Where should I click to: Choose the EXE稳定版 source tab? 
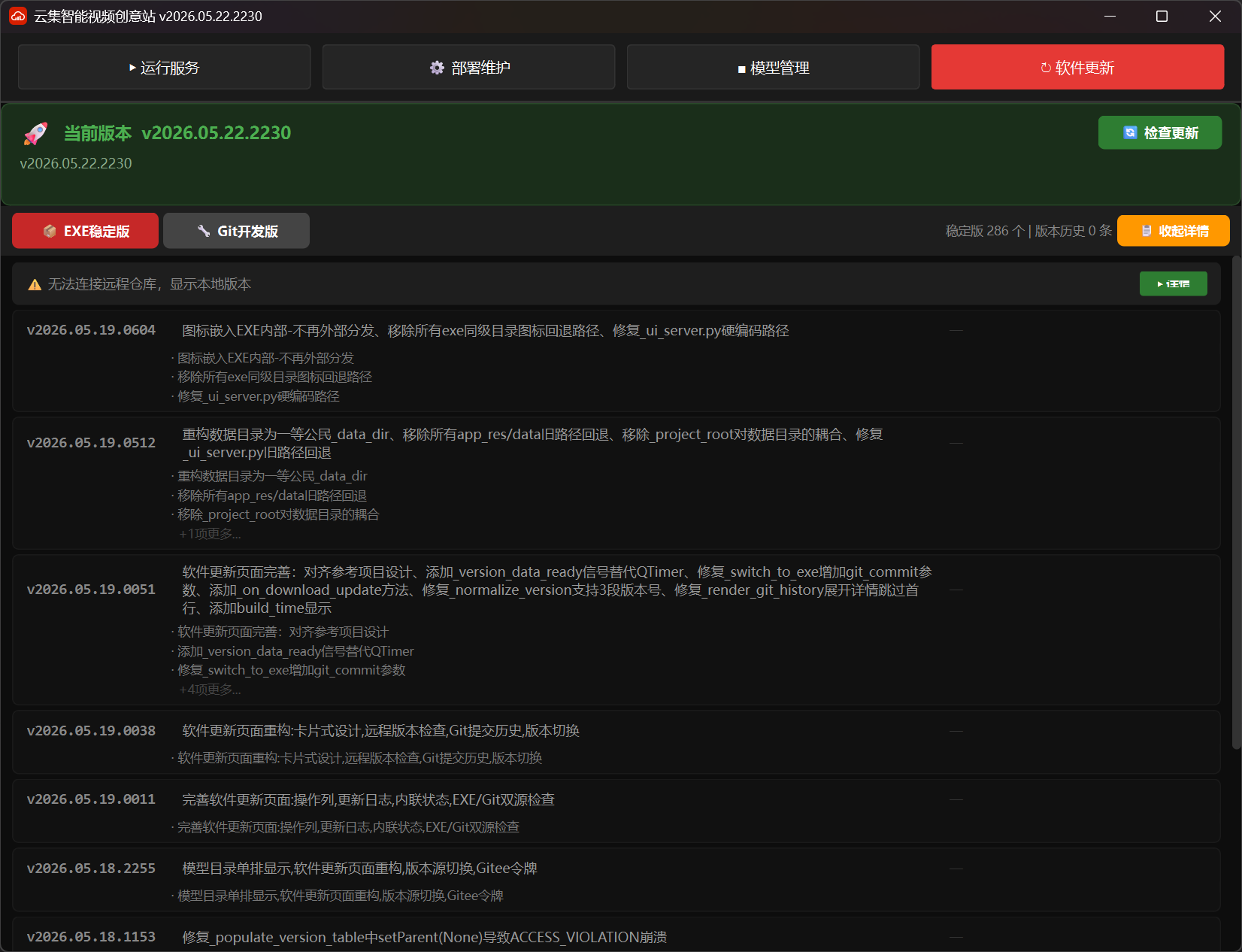pos(85,231)
